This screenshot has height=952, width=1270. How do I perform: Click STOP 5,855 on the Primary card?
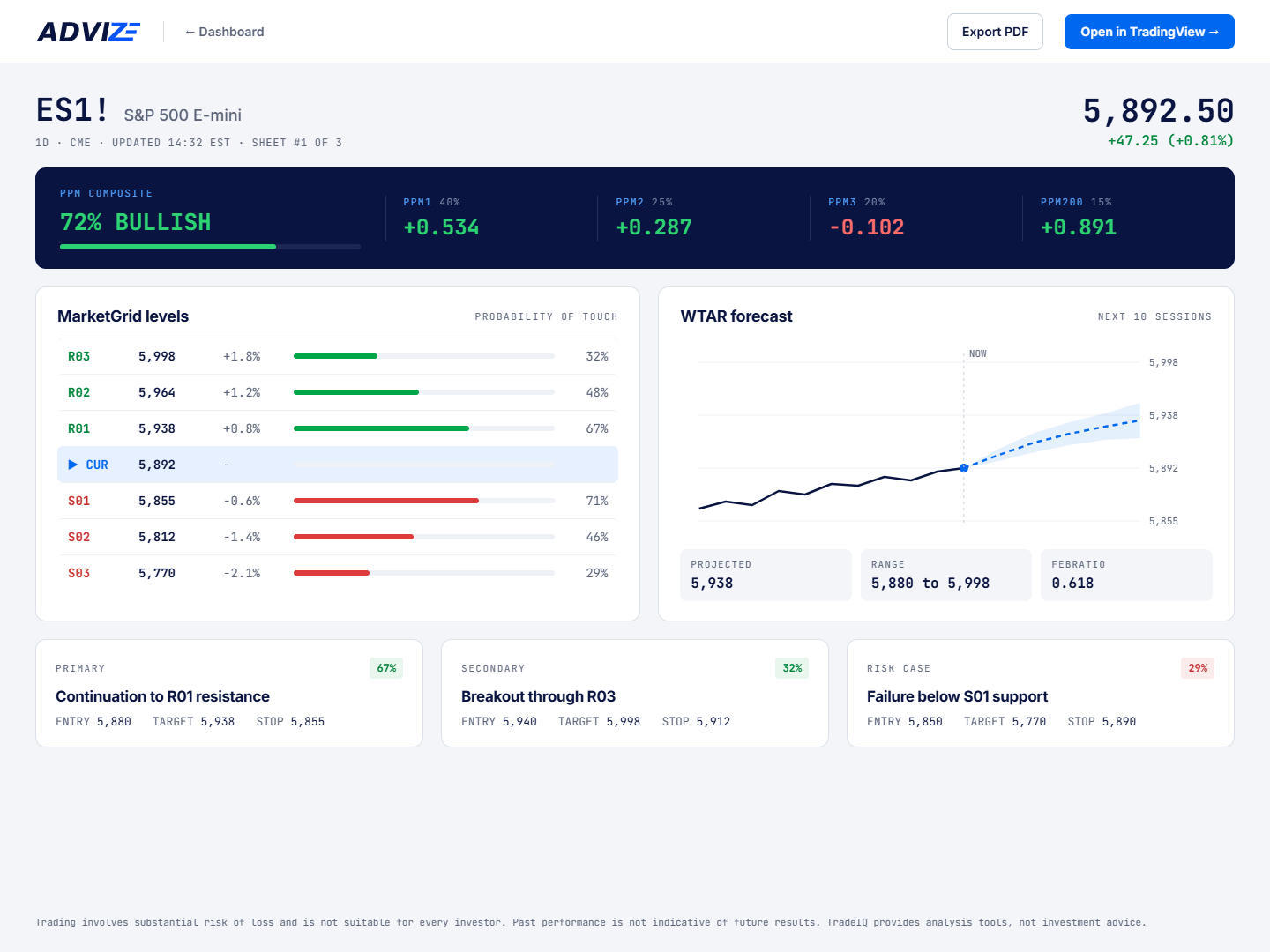[290, 721]
